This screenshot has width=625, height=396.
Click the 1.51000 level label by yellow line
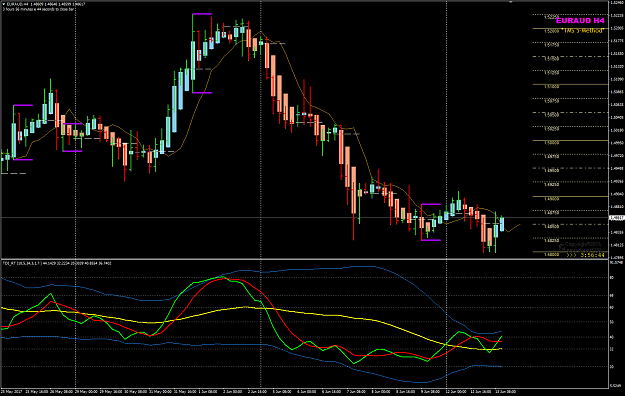click(552, 87)
